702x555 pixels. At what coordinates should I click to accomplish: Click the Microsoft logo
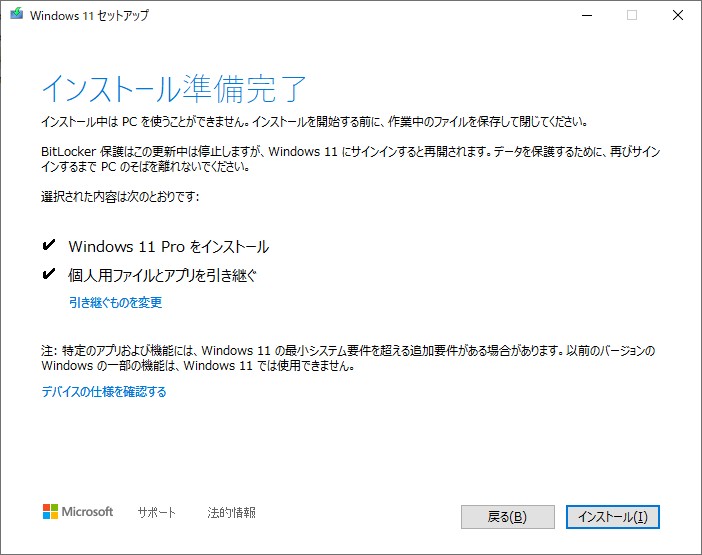[78, 512]
